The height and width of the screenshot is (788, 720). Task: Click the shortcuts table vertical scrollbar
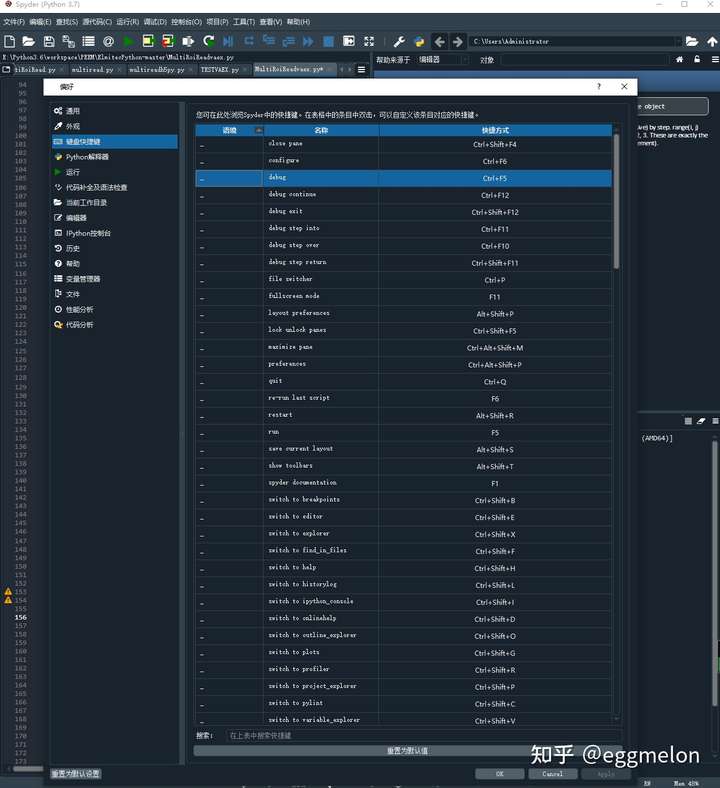click(616, 201)
